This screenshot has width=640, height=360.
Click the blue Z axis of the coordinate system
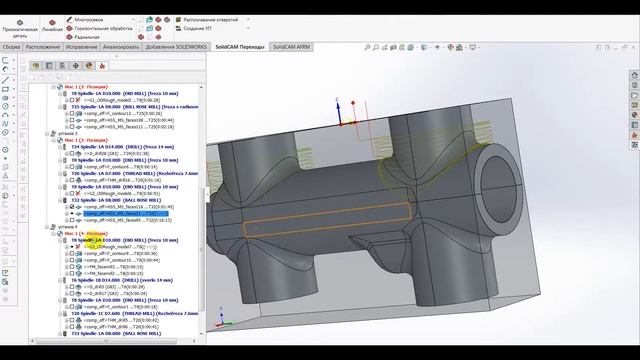(x=338, y=111)
